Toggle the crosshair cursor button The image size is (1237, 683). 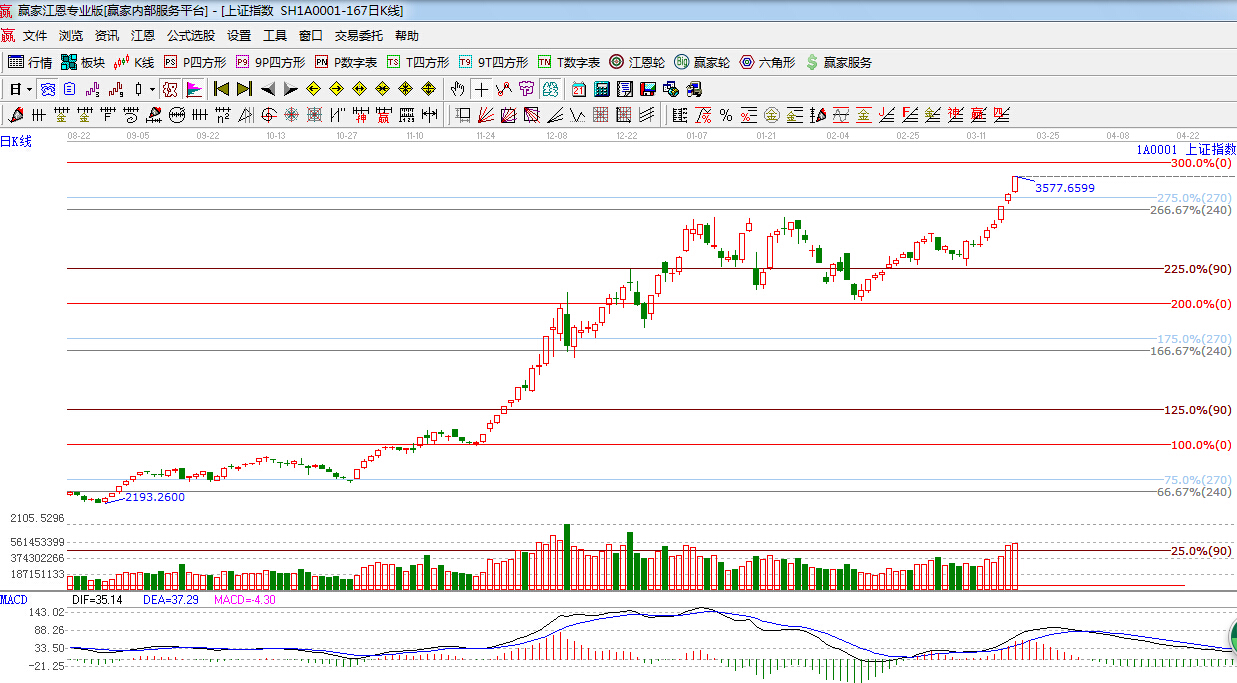click(x=481, y=89)
